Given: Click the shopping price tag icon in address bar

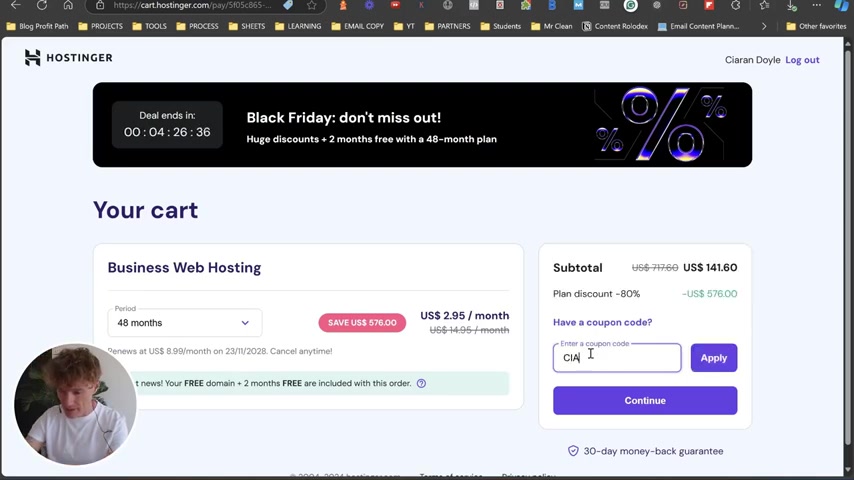Looking at the screenshot, I should click(x=288, y=5).
